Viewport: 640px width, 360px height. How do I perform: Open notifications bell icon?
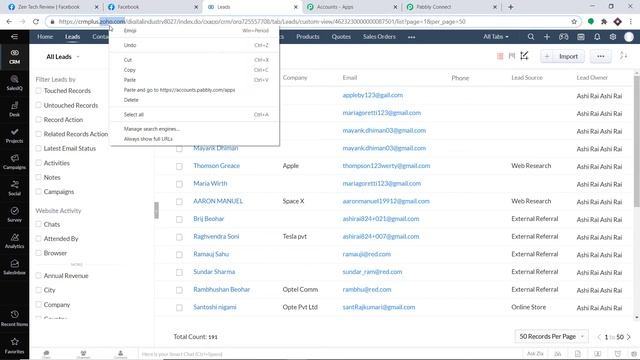(x=597, y=37)
